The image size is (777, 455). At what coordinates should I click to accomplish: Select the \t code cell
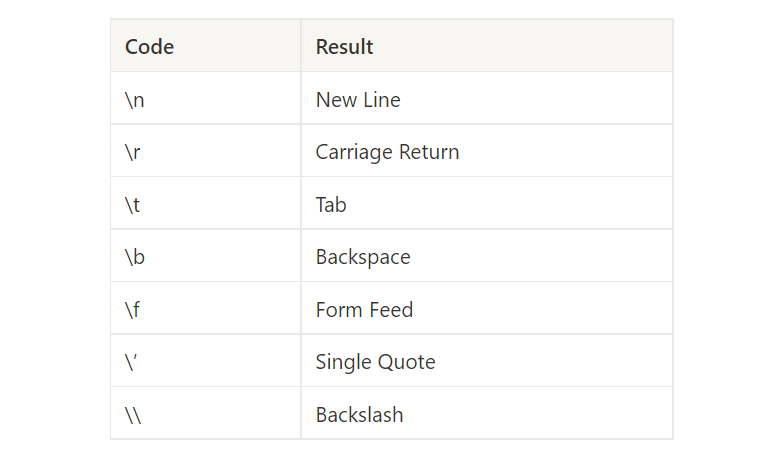click(x=206, y=203)
